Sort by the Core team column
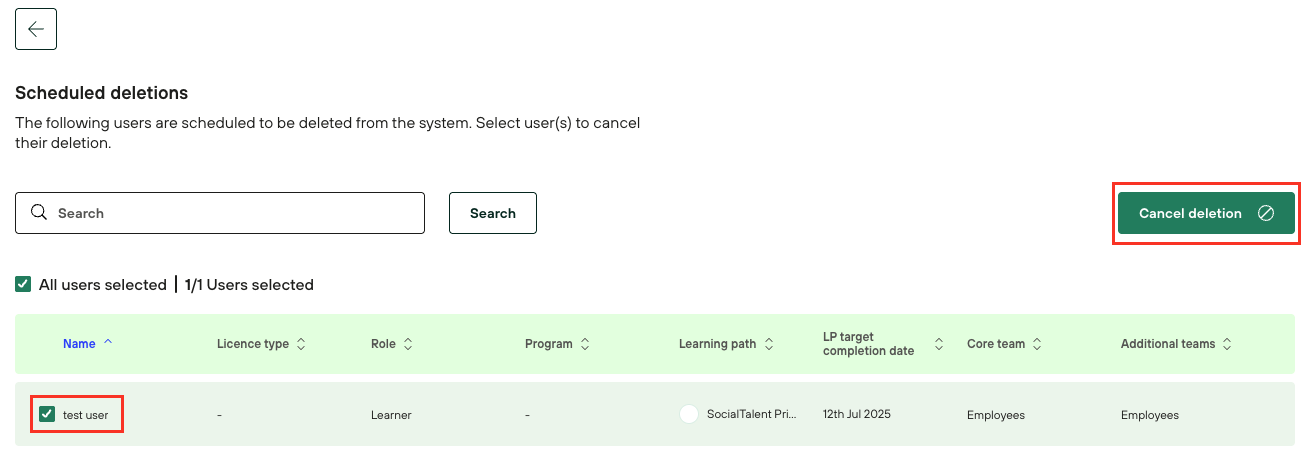 point(1037,344)
